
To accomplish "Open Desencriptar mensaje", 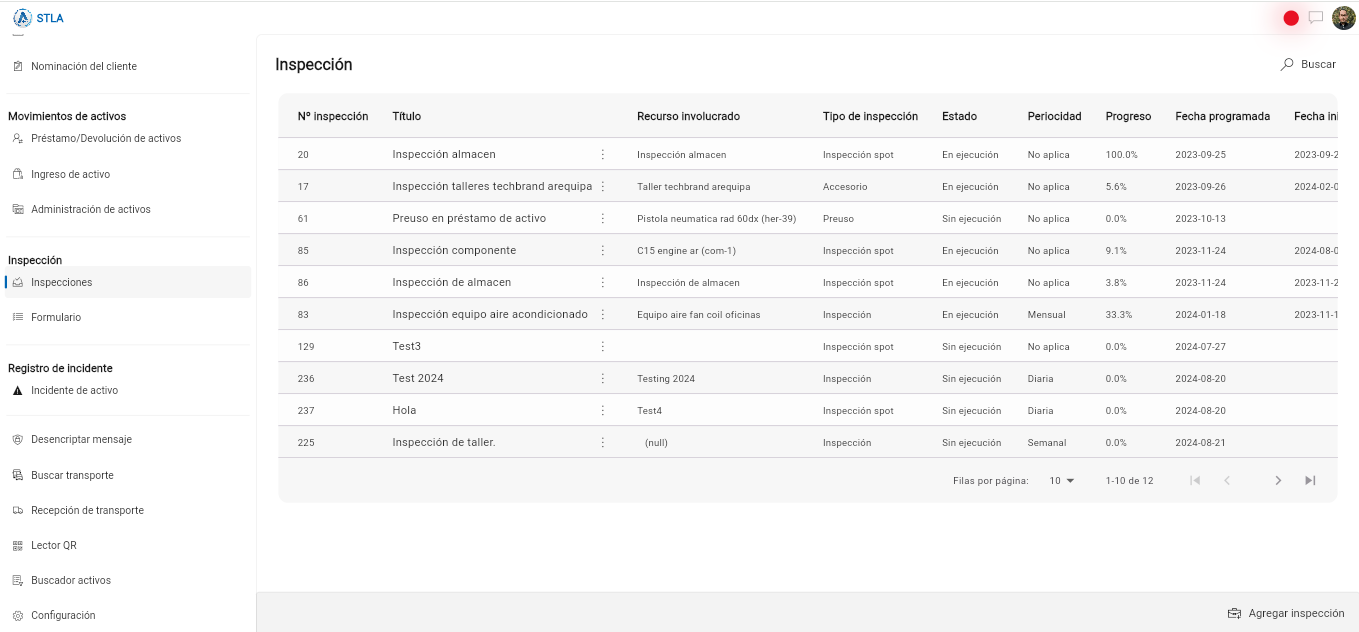I will [81, 439].
